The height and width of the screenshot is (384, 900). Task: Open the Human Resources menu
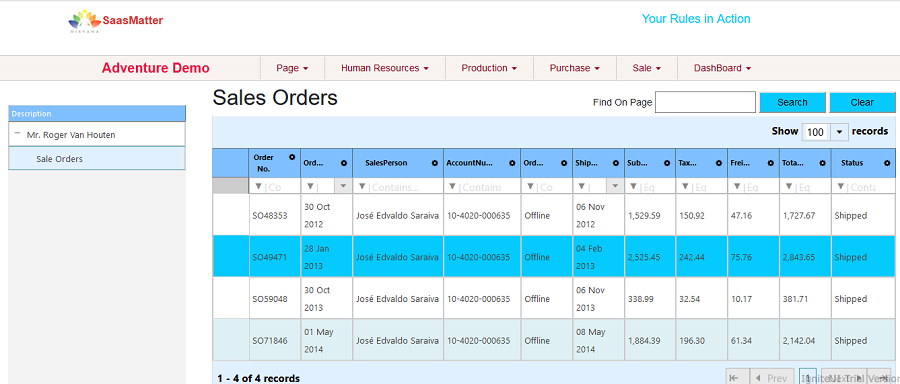[x=385, y=68]
